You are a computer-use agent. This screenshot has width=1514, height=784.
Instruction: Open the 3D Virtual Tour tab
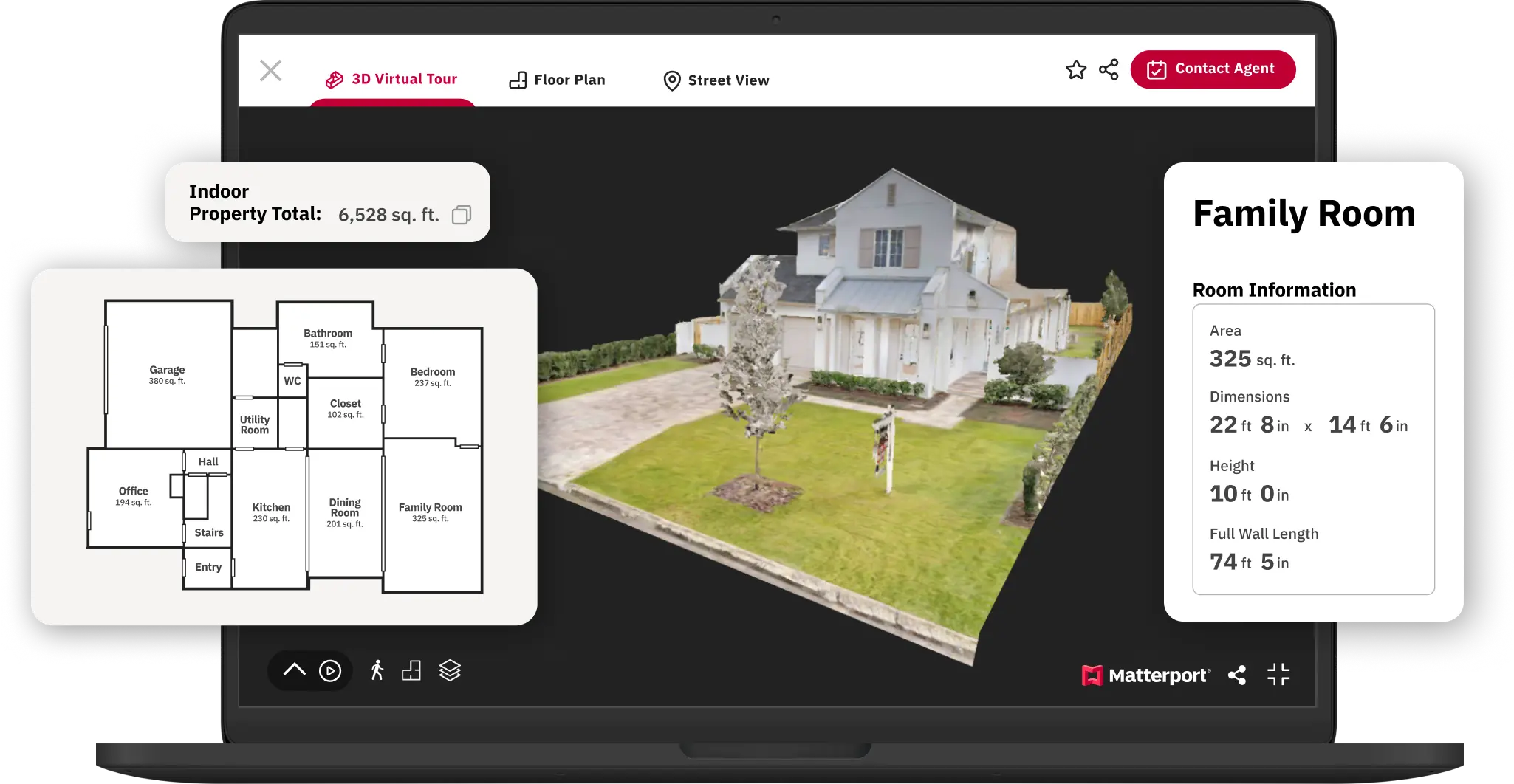[x=392, y=80]
